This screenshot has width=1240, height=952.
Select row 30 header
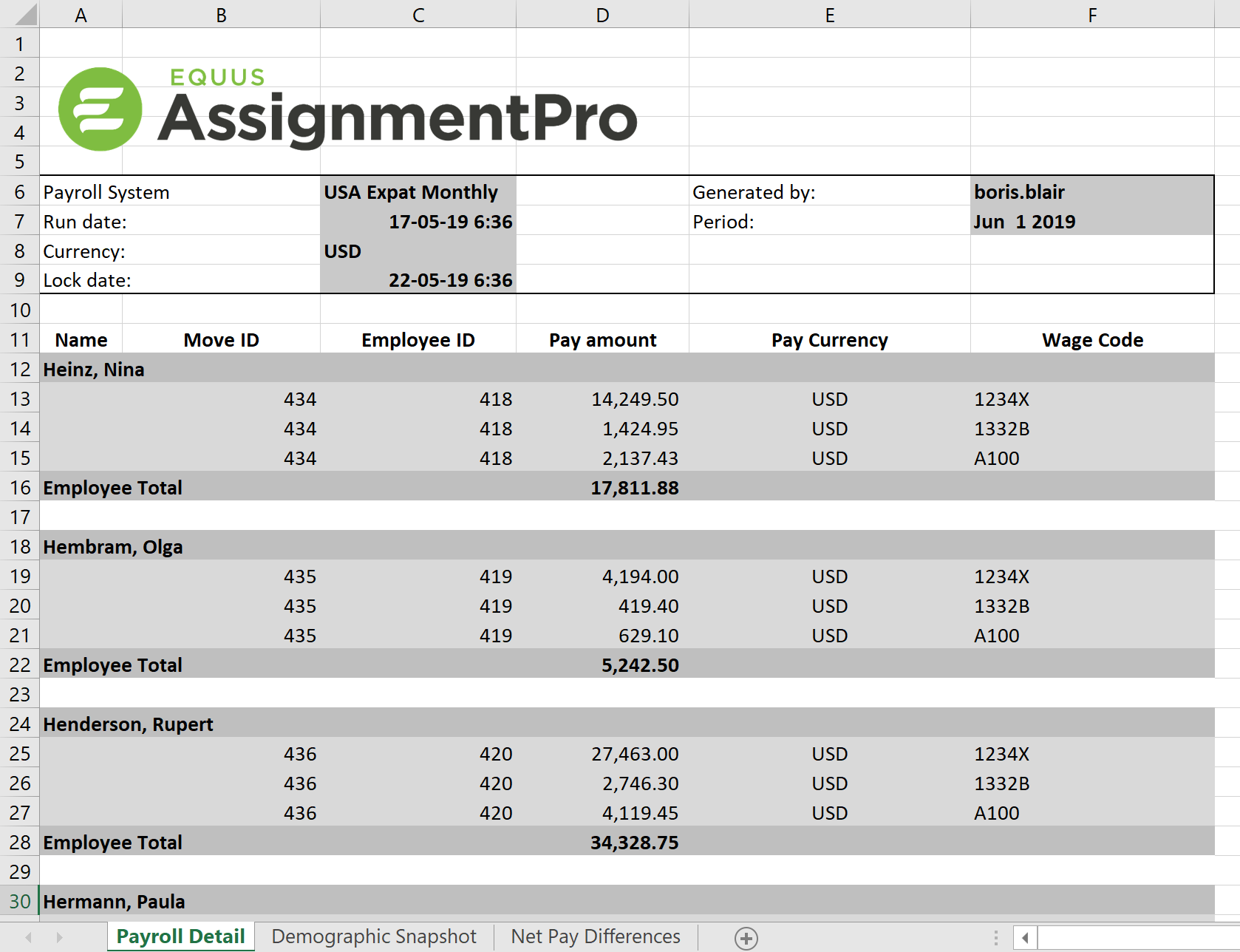click(x=20, y=901)
